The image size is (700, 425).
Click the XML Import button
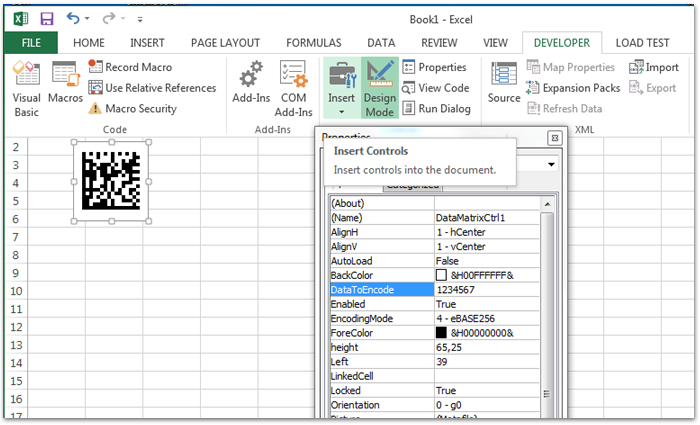[654, 67]
